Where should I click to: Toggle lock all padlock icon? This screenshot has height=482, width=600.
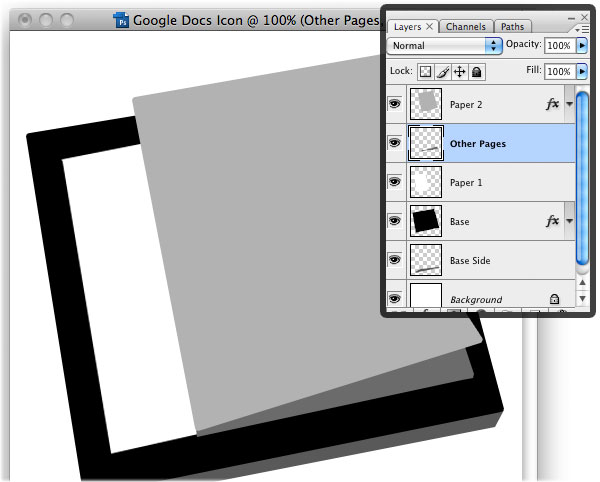click(477, 72)
